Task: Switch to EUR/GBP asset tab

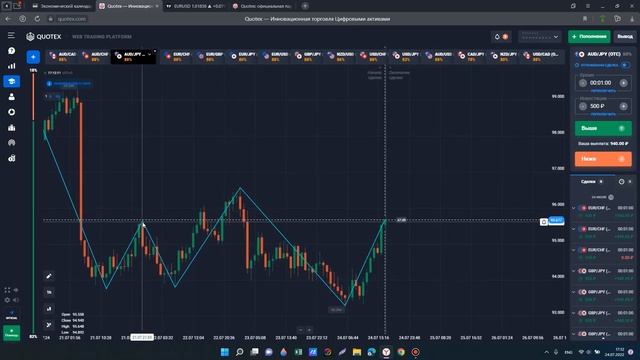Action: click(x=210, y=57)
